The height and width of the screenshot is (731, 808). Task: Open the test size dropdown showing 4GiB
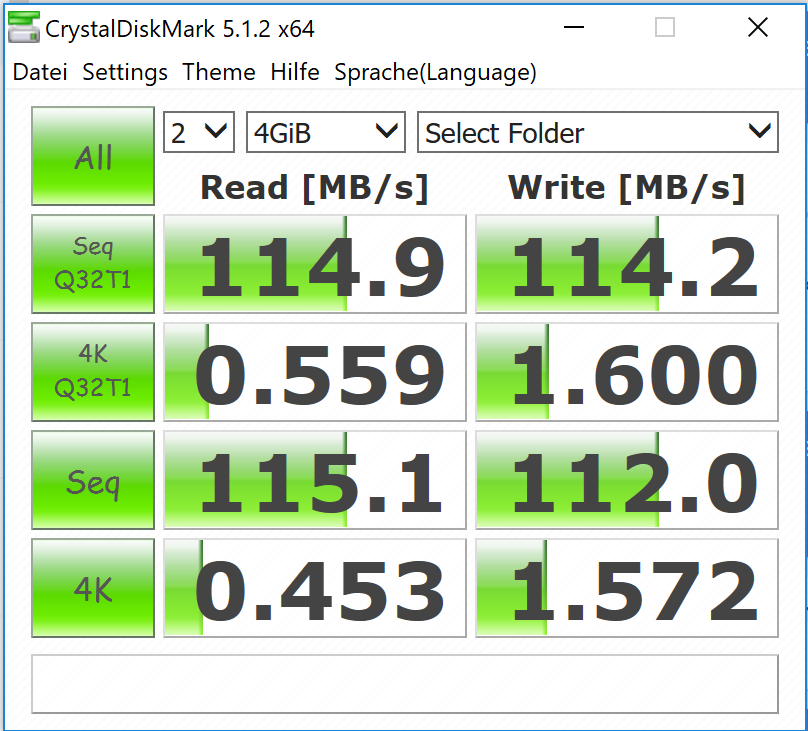pos(326,132)
